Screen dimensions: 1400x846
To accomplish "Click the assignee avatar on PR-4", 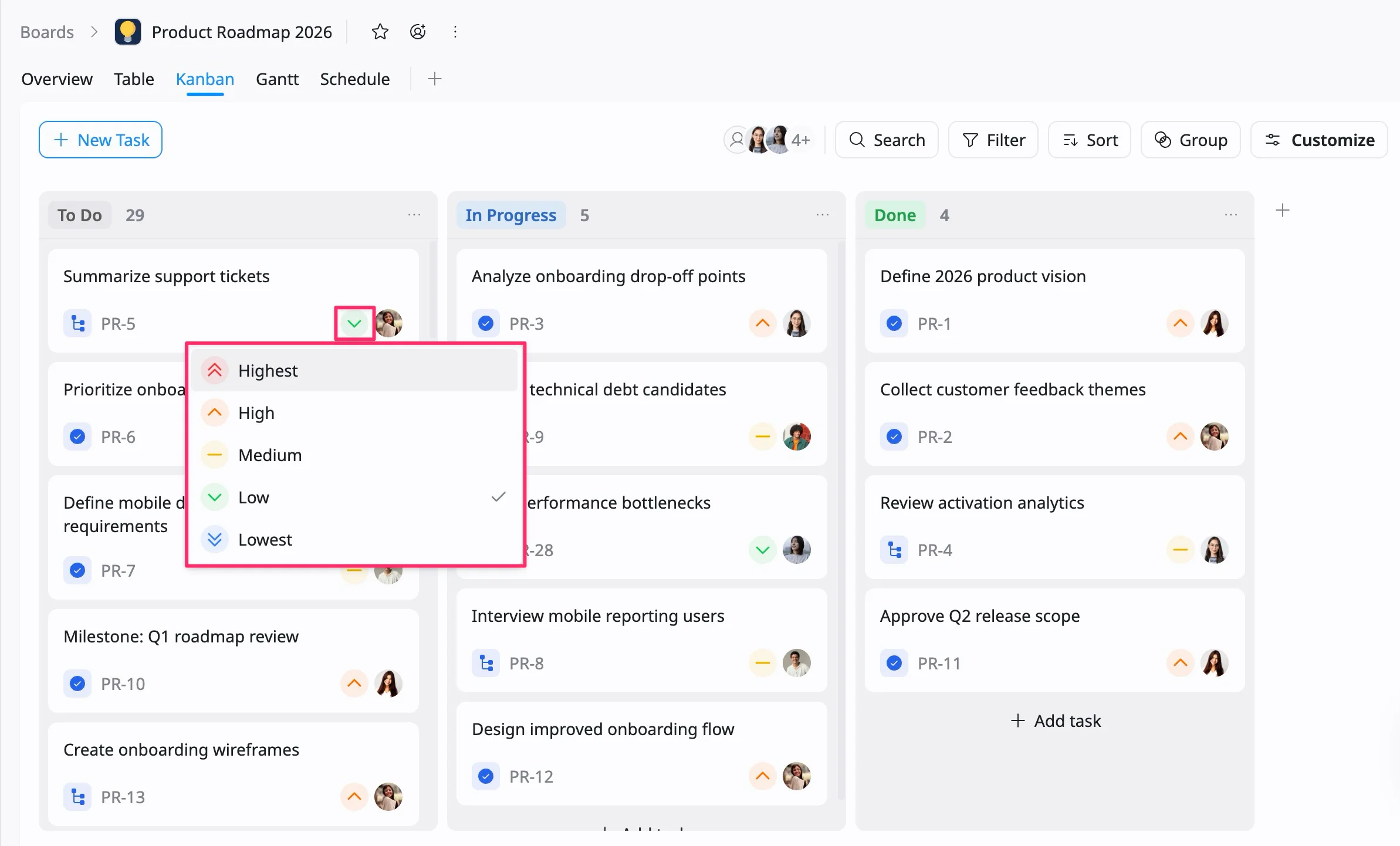I will pyautogui.click(x=1215, y=550).
